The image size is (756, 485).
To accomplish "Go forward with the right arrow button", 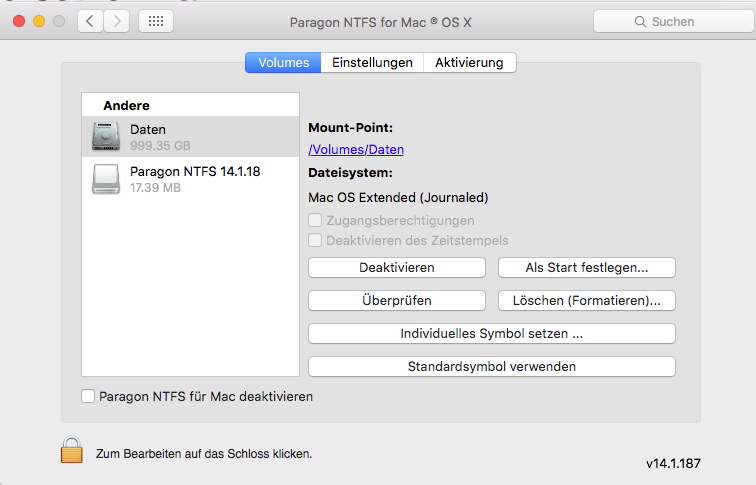I will tap(117, 21).
